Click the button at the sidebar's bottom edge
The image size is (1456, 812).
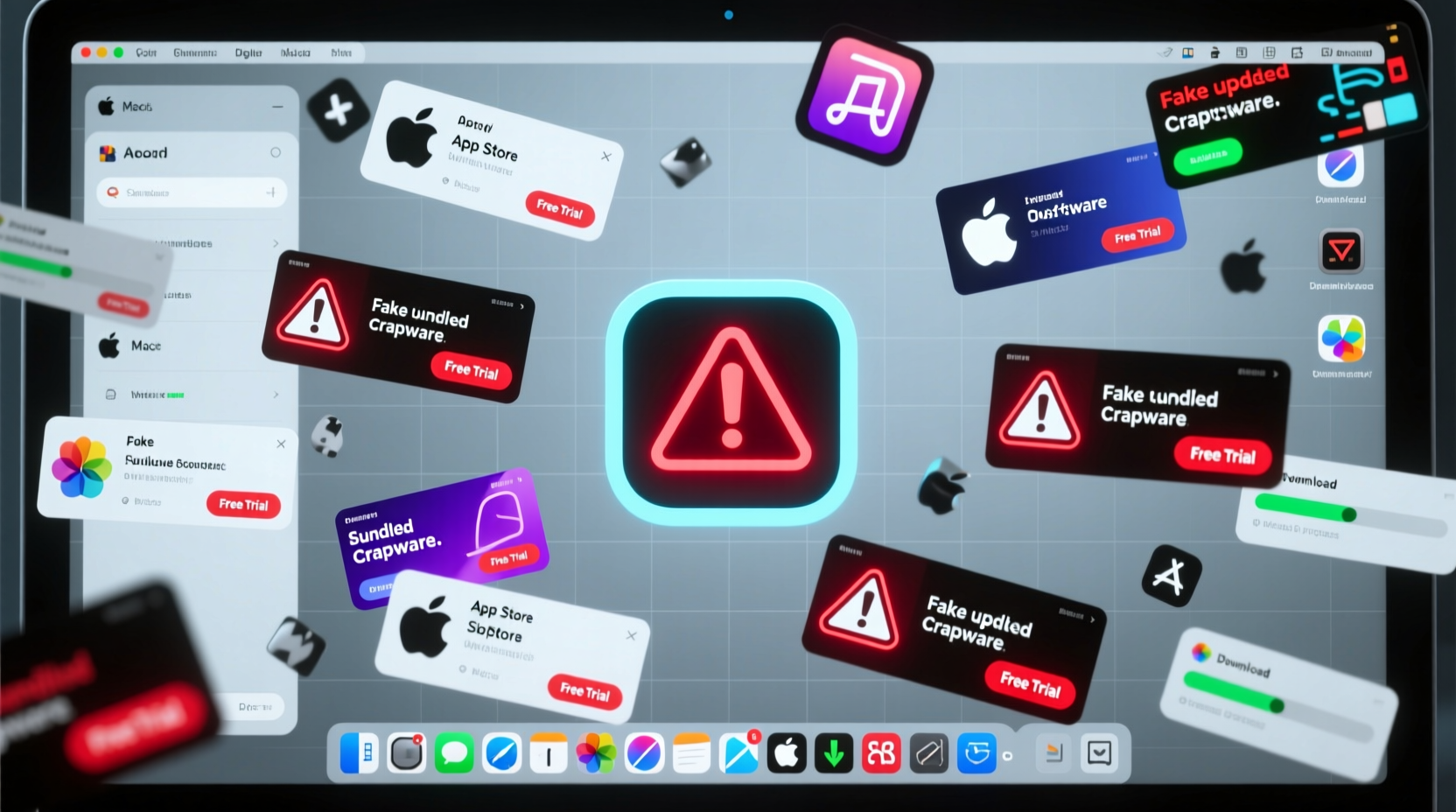[x=255, y=706]
